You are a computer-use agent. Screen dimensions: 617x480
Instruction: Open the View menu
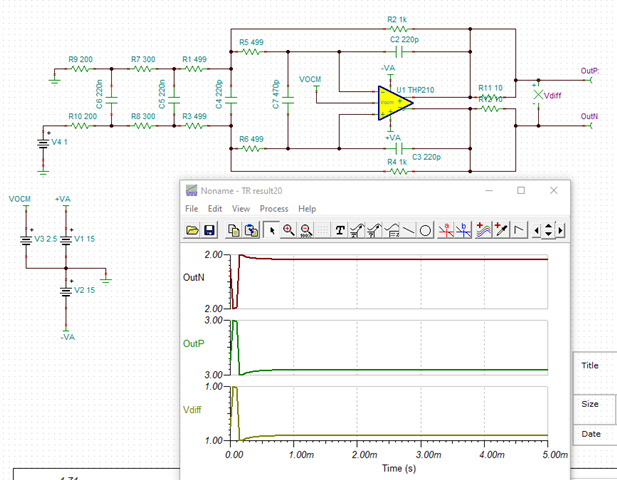coord(241,209)
